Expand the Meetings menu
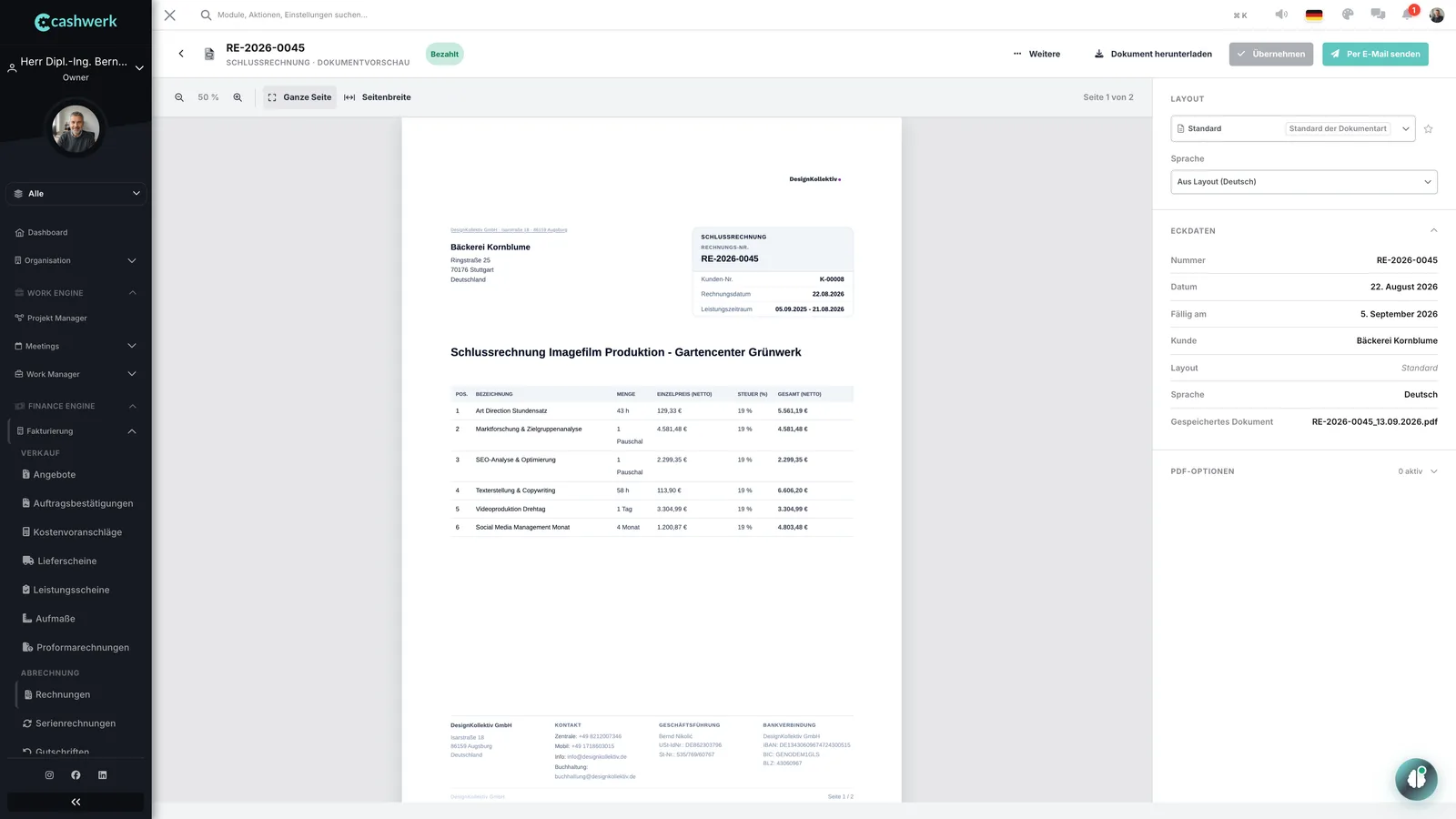Viewport: 1456px width, 819px height. tap(76, 346)
